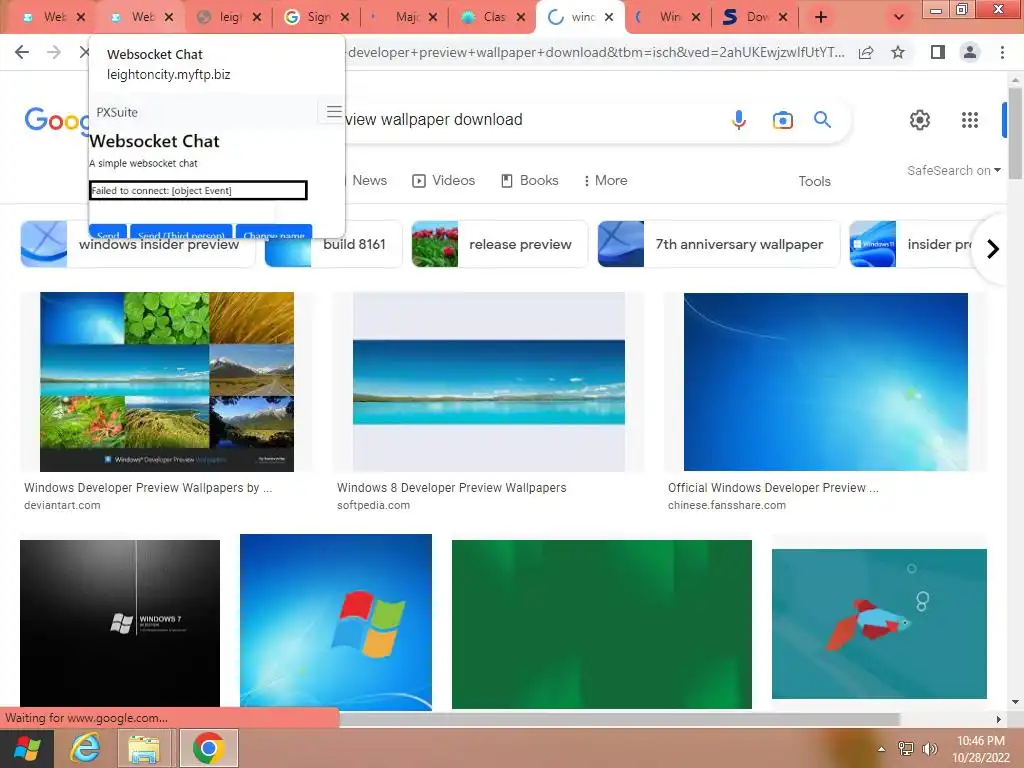Open the green aurora wallpaper image
Viewport: 1024px width, 768px height.
(x=601, y=624)
